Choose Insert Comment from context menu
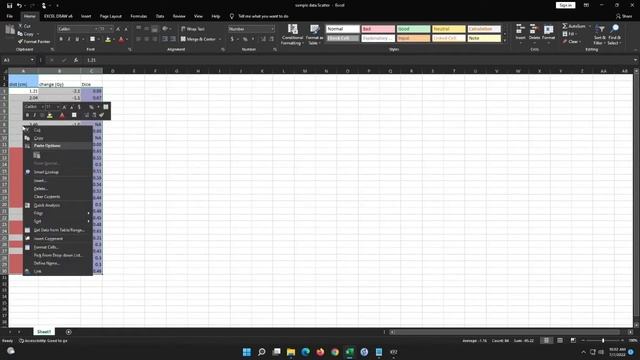The height and width of the screenshot is (360, 640). [x=57, y=238]
